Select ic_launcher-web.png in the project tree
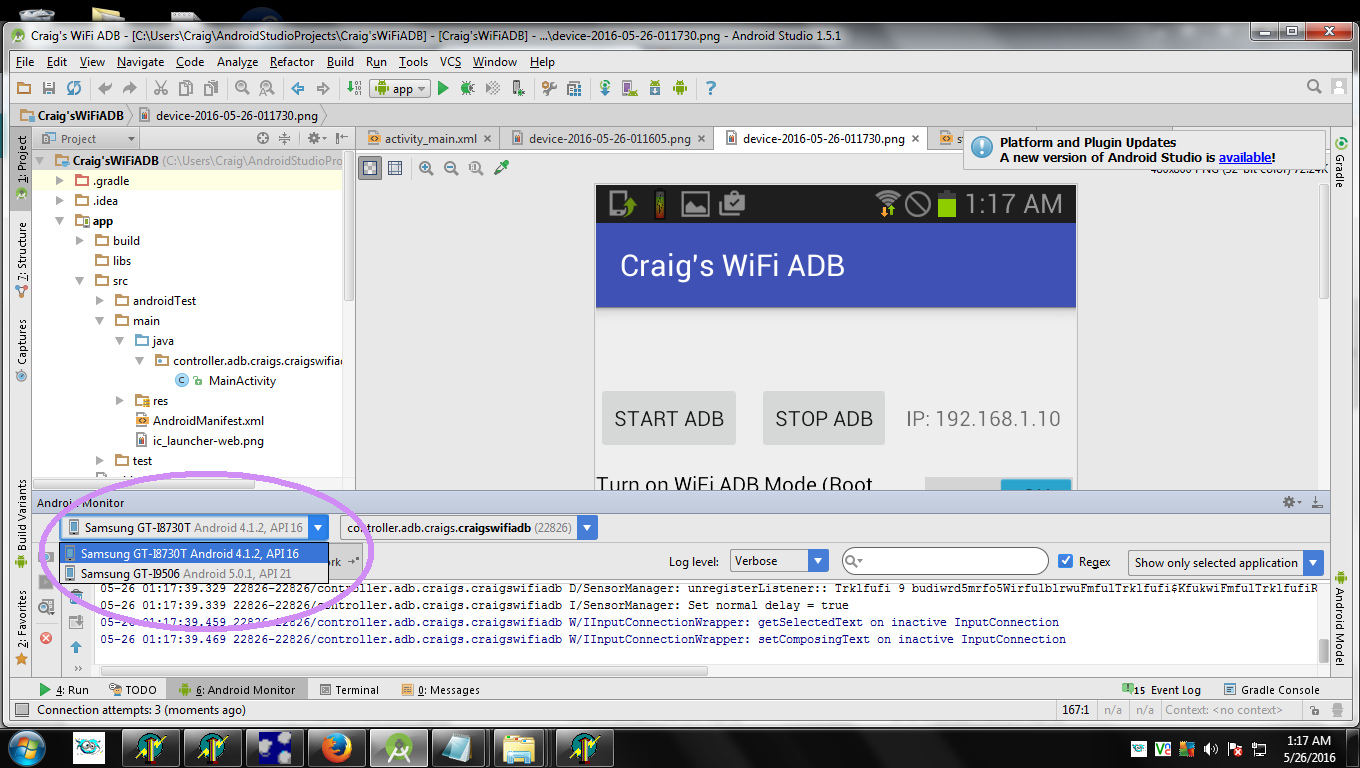 (x=208, y=441)
